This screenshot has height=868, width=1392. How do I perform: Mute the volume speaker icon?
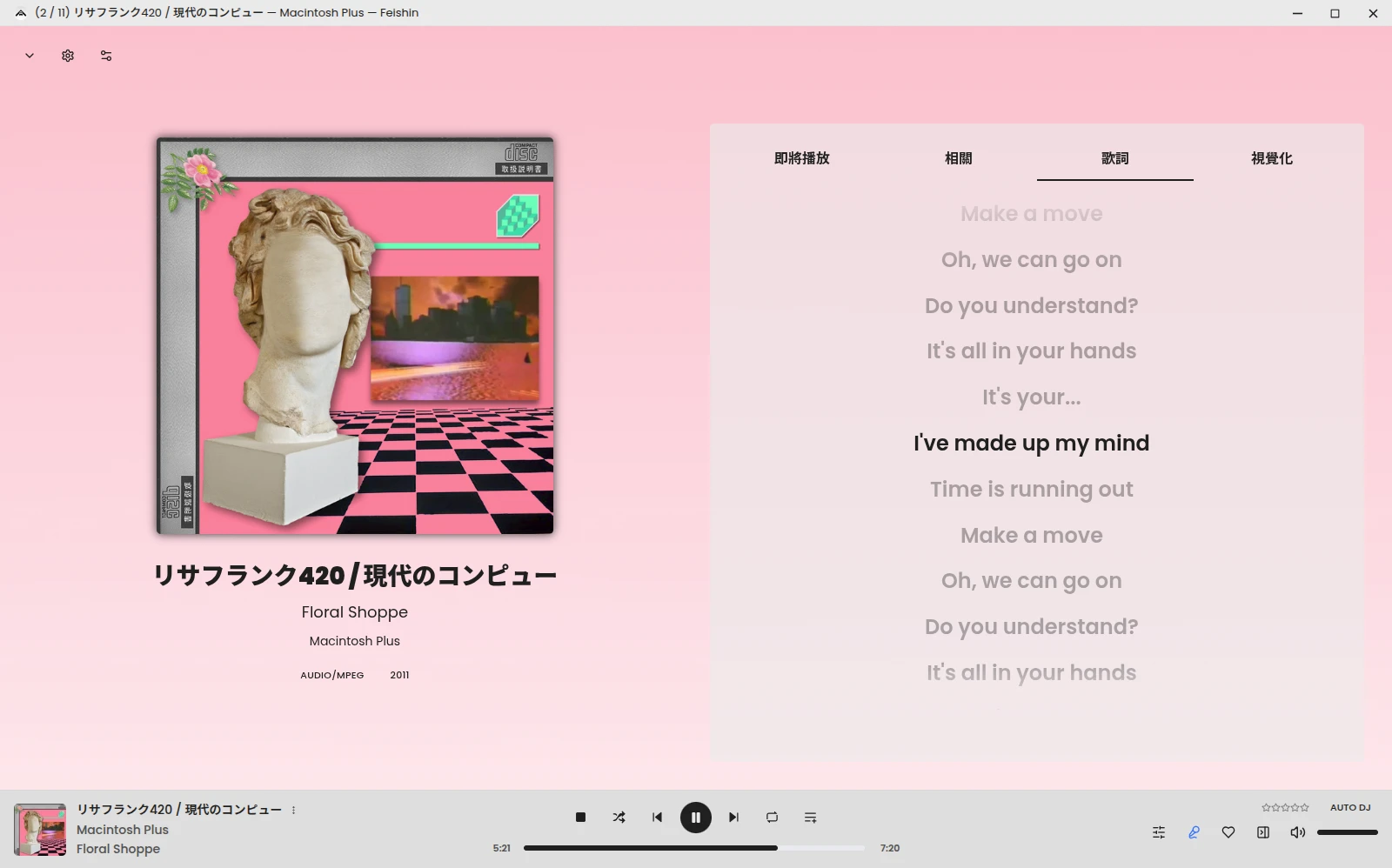point(1297,832)
